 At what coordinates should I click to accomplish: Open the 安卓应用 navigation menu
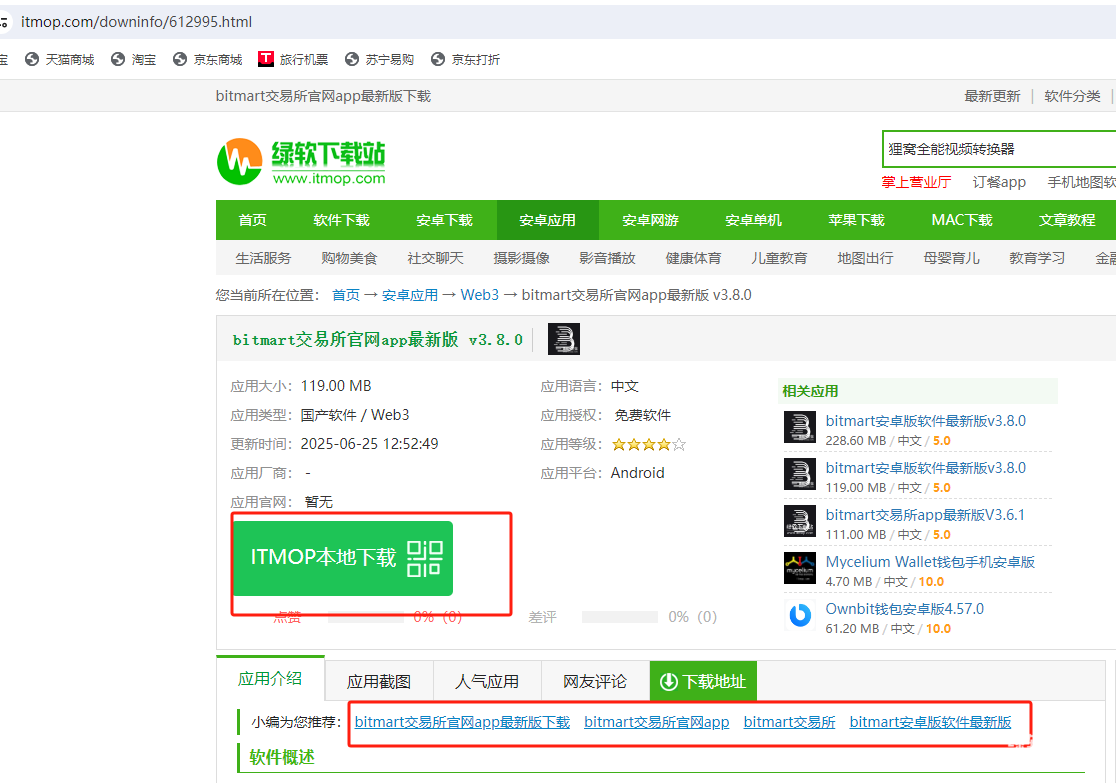pyautogui.click(x=547, y=220)
